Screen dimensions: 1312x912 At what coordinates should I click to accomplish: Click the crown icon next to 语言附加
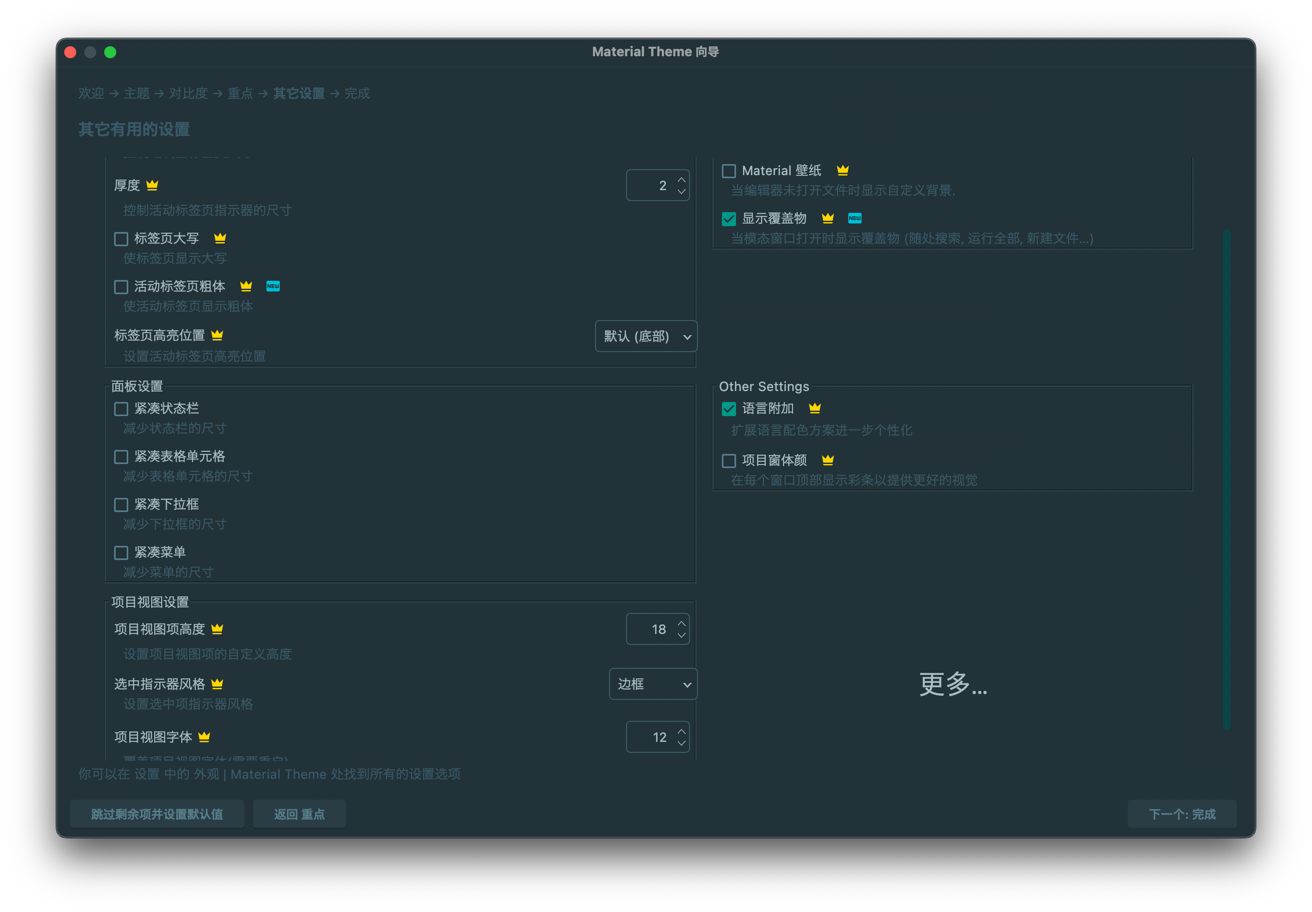pyautogui.click(x=814, y=408)
